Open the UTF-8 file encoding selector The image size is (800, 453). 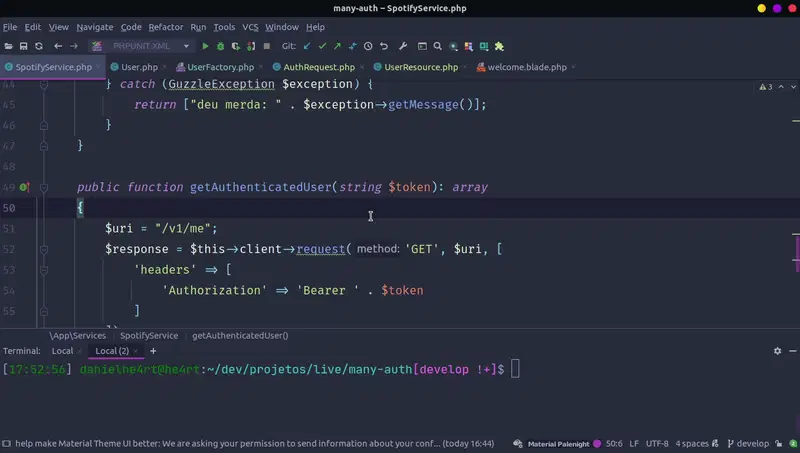click(x=656, y=443)
